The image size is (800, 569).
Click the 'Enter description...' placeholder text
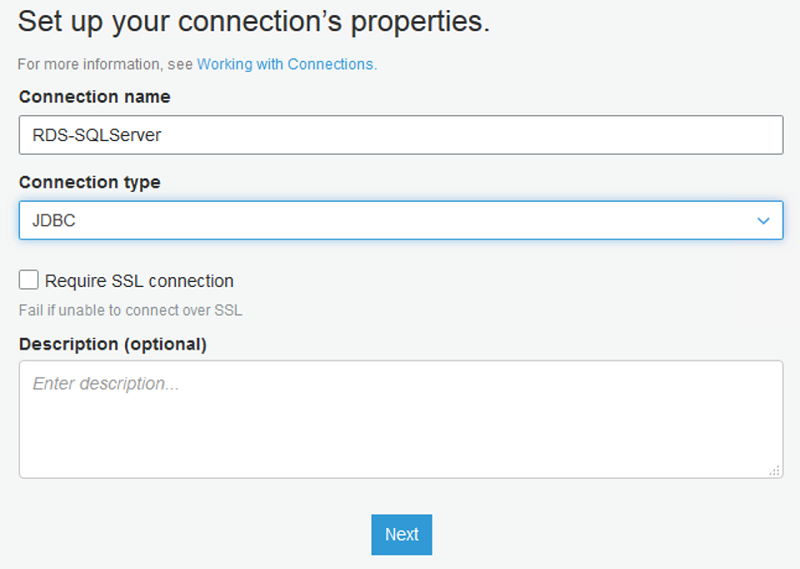(x=106, y=383)
